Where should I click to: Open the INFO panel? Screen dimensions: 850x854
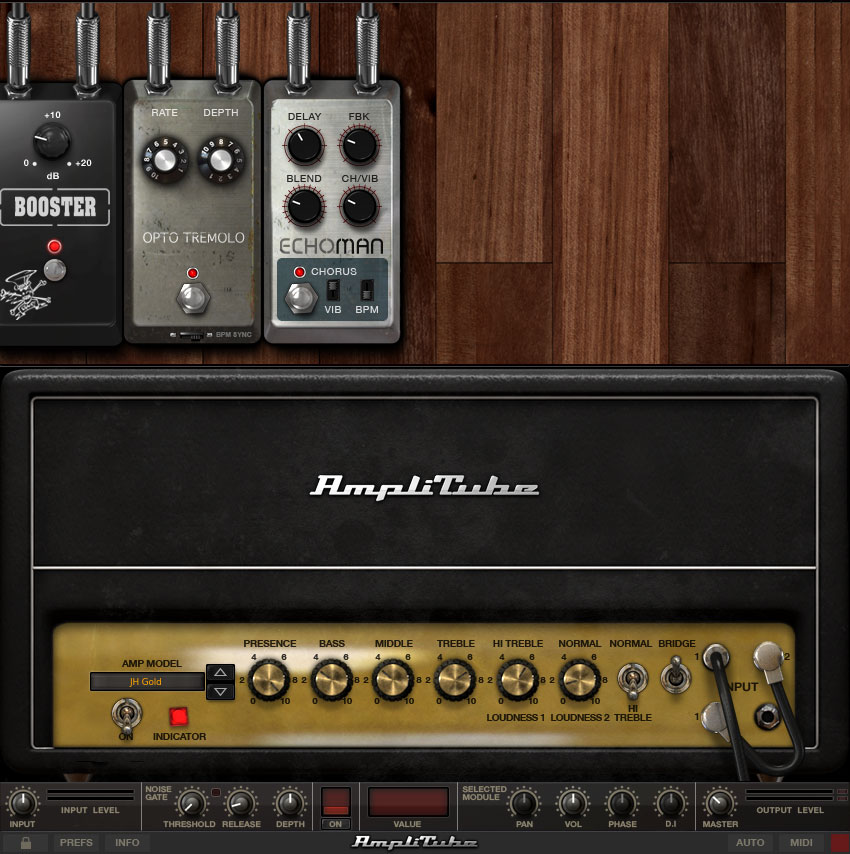pyautogui.click(x=127, y=843)
